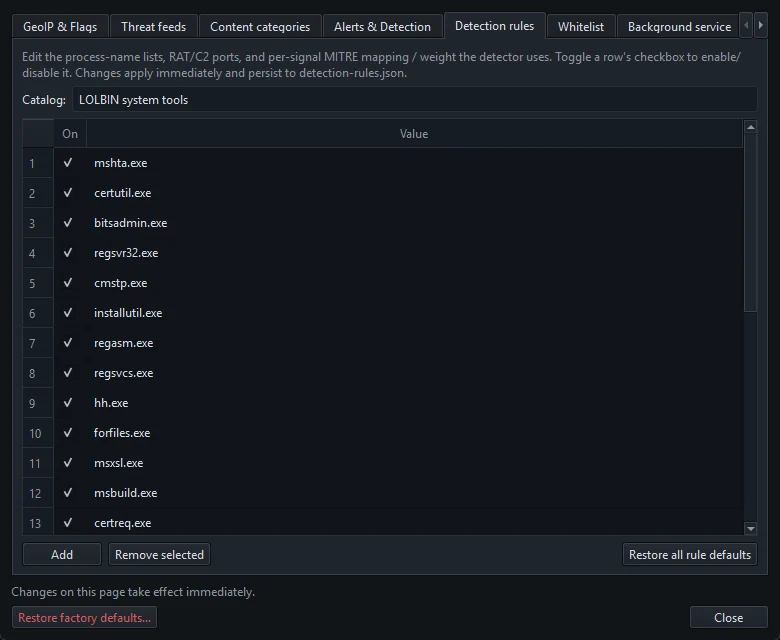This screenshot has height=640, width=780.
Task: Select row header number 5
Action: click(38, 282)
